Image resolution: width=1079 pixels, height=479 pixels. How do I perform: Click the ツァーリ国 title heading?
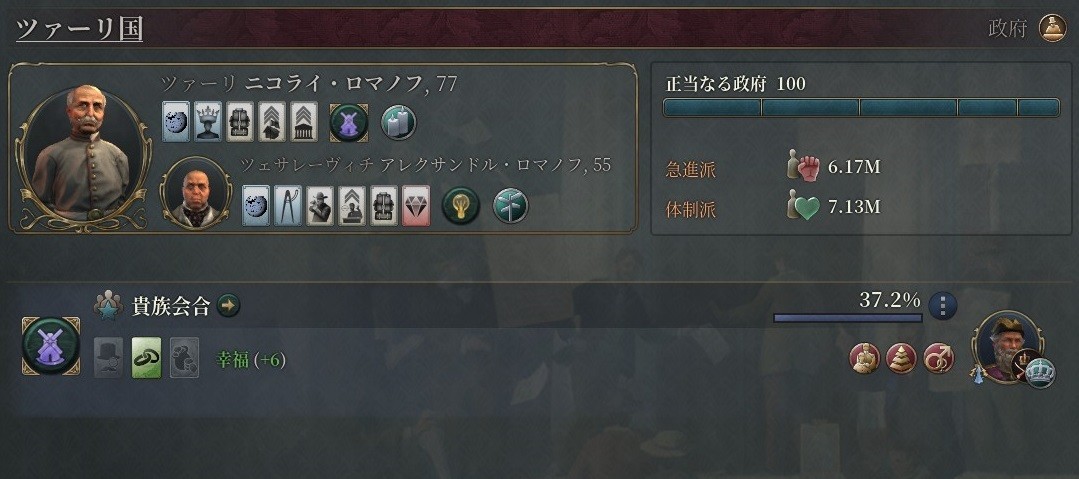pos(79,29)
